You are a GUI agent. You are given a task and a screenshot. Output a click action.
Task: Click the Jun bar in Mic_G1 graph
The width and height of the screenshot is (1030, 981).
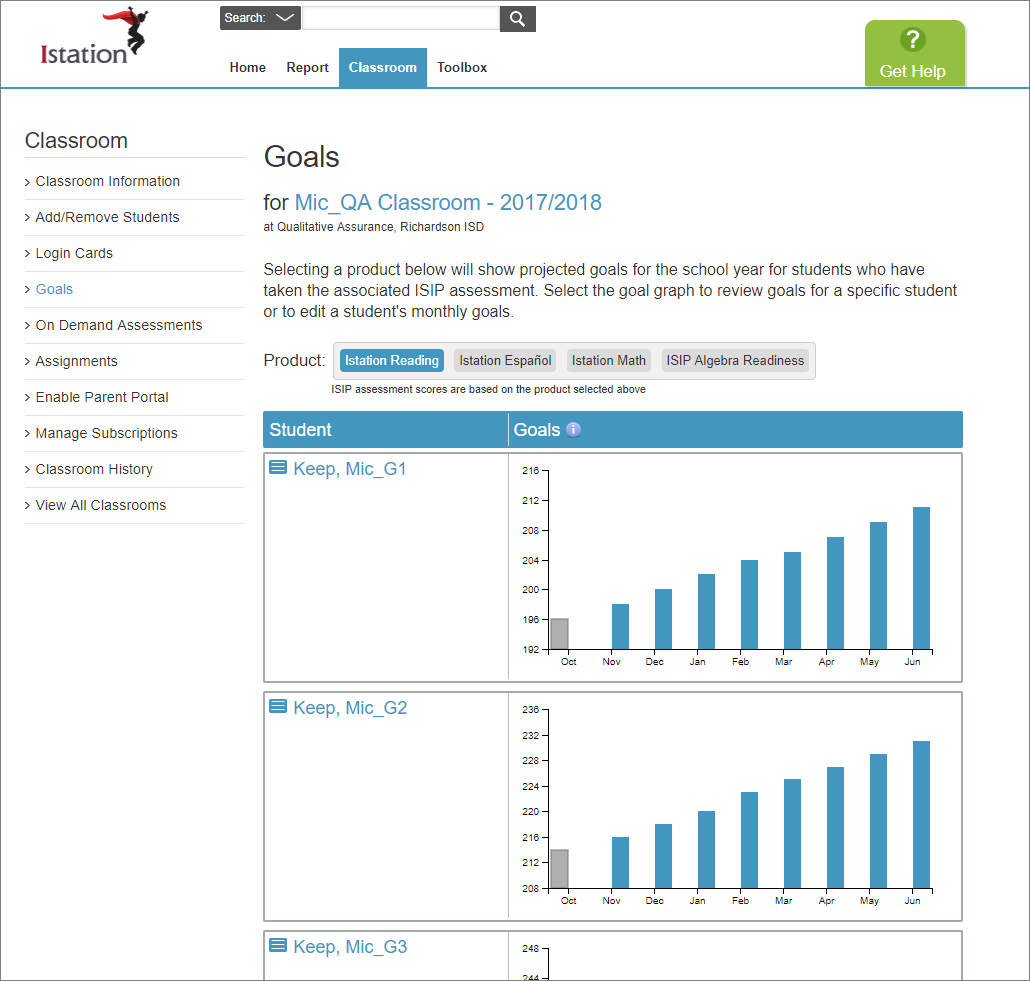[922, 578]
